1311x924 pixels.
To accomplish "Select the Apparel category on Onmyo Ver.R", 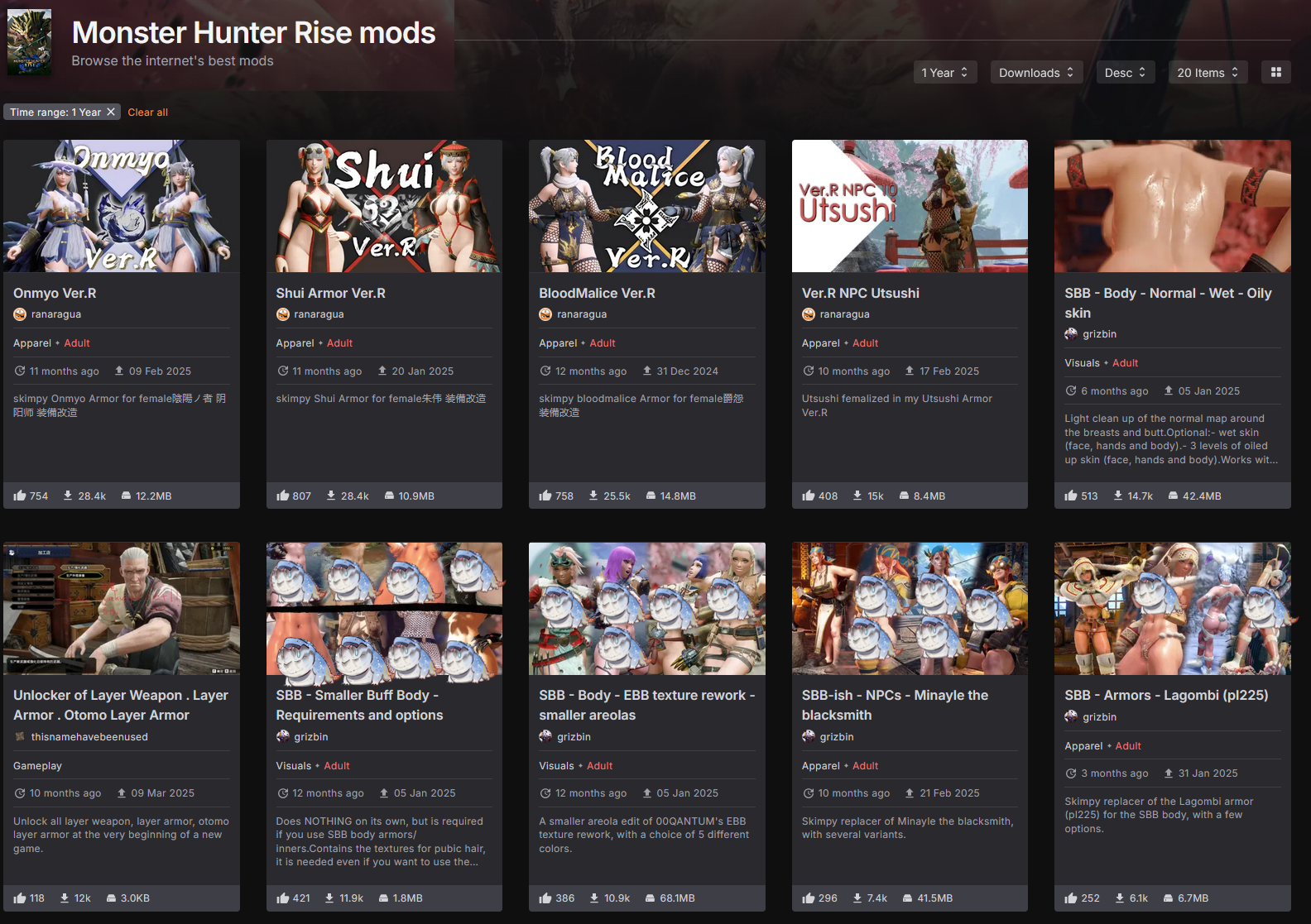I will pos(32,343).
